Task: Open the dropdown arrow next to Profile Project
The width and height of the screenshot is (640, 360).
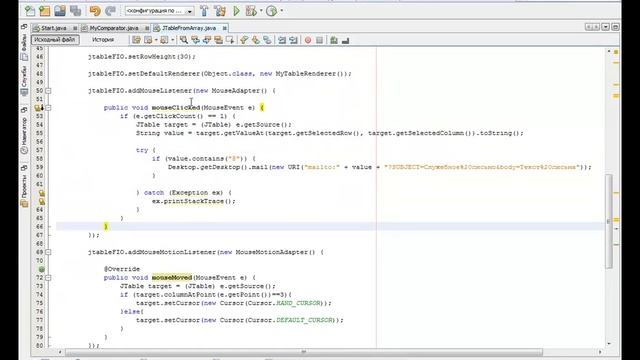Action: point(282,11)
